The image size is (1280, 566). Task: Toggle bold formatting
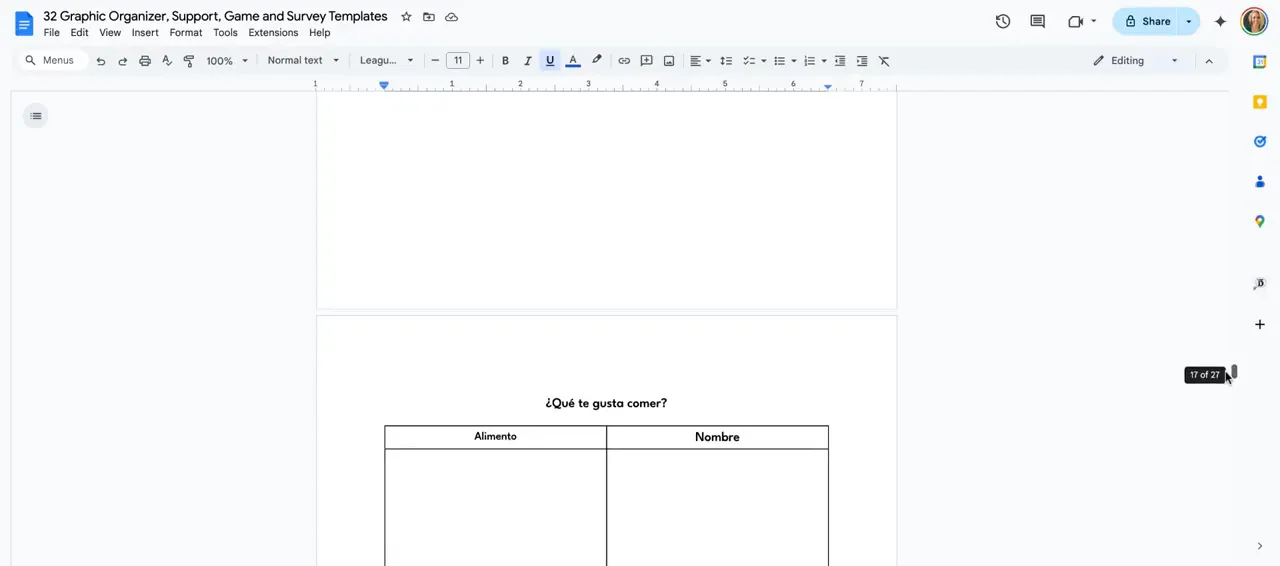(505, 61)
